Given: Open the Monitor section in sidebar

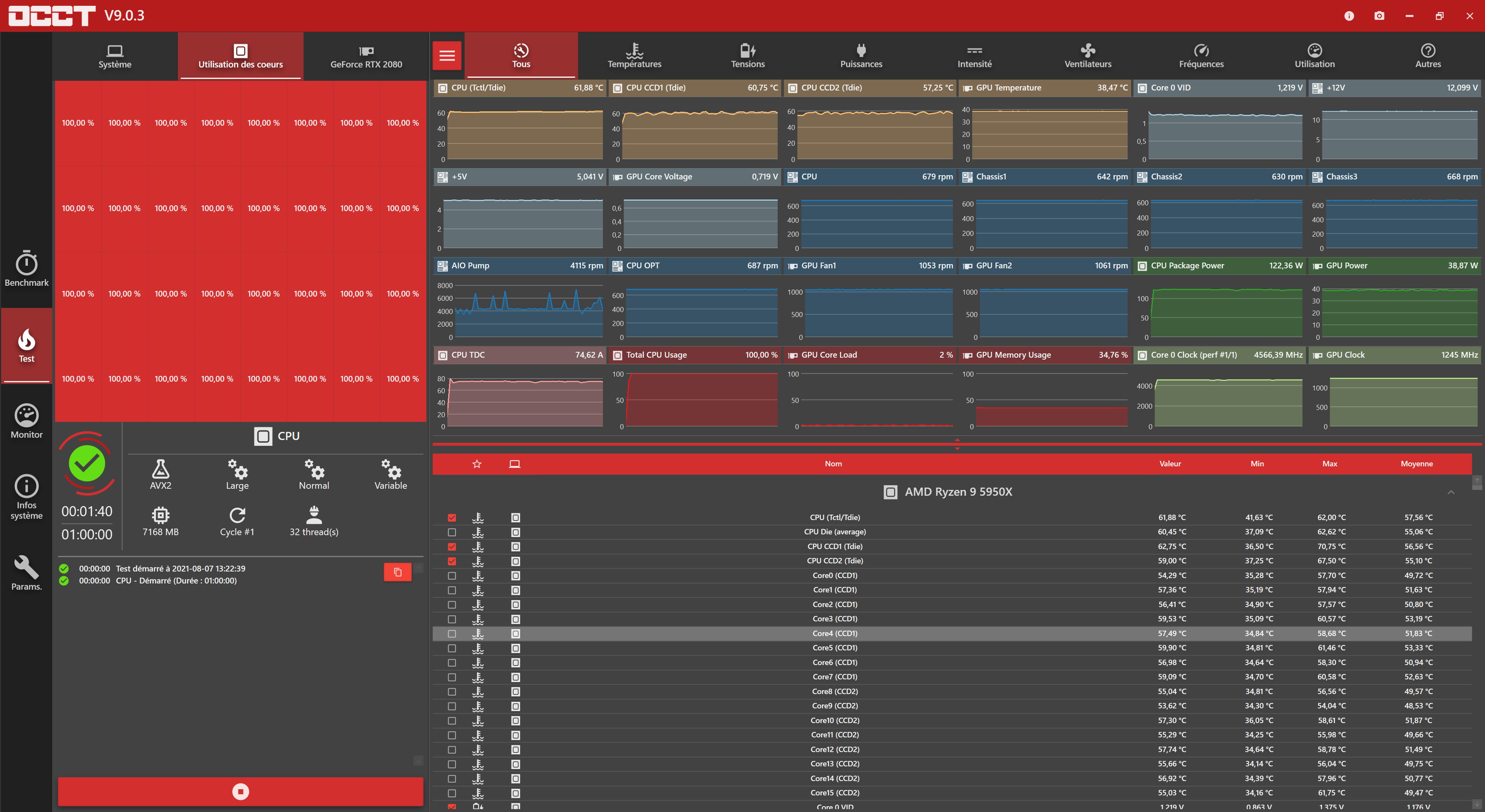Looking at the screenshot, I should [x=27, y=421].
